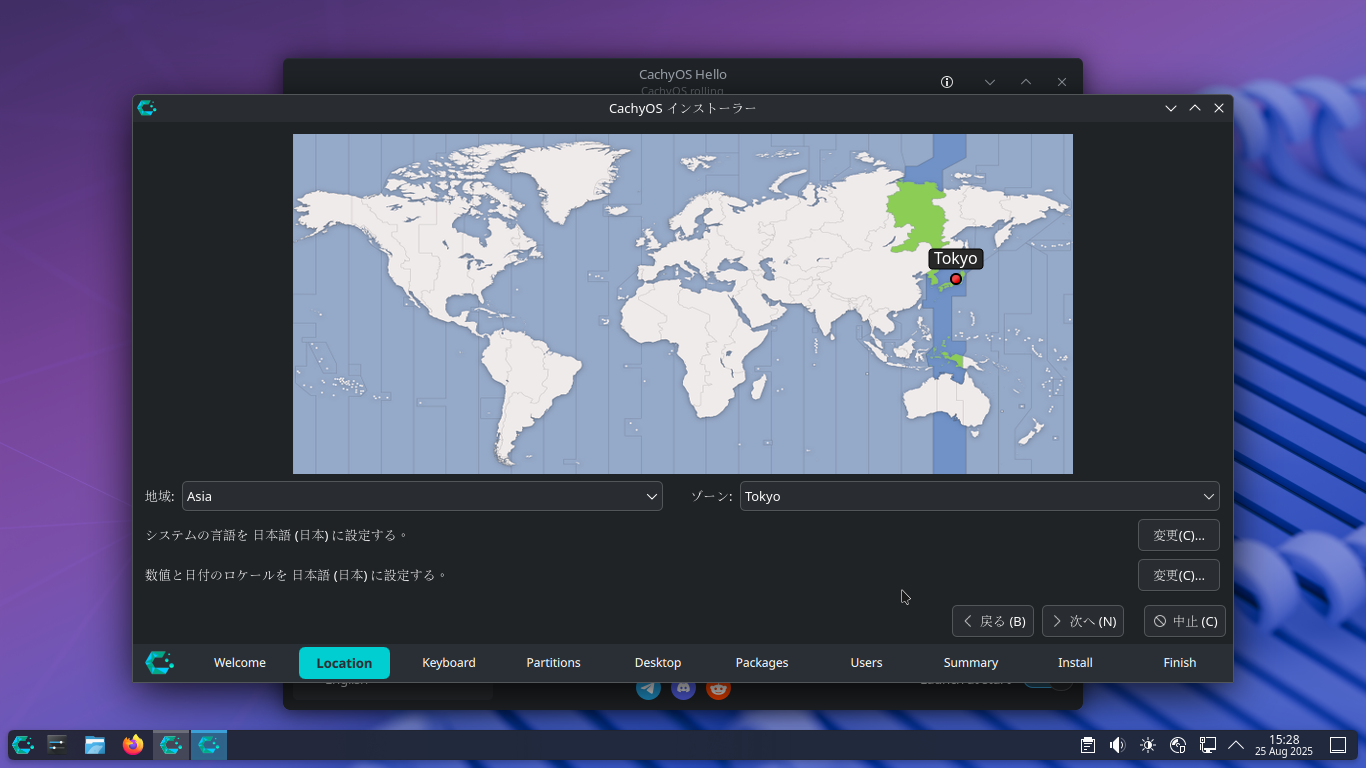Screen dimensions: 1366x768
Task: Open the Telegram link in CachyOS Hello
Action: [649, 688]
